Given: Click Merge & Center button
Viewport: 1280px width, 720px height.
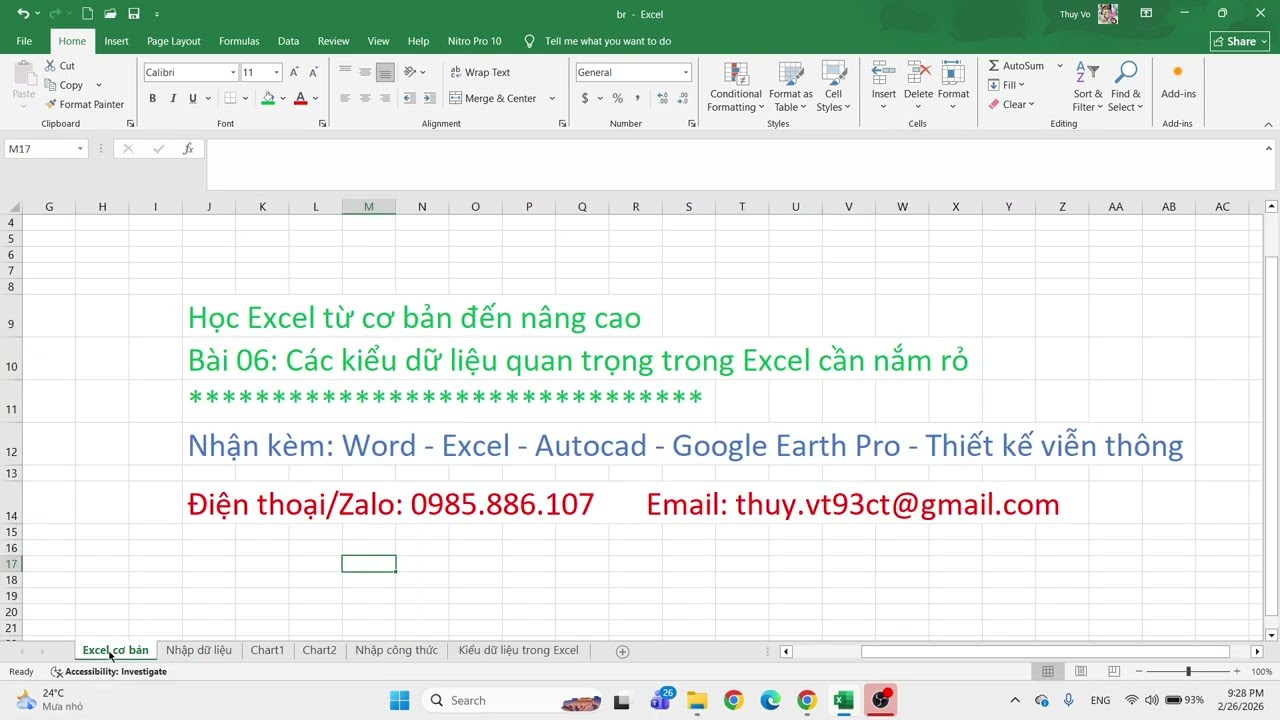Looking at the screenshot, I should click(x=493, y=98).
